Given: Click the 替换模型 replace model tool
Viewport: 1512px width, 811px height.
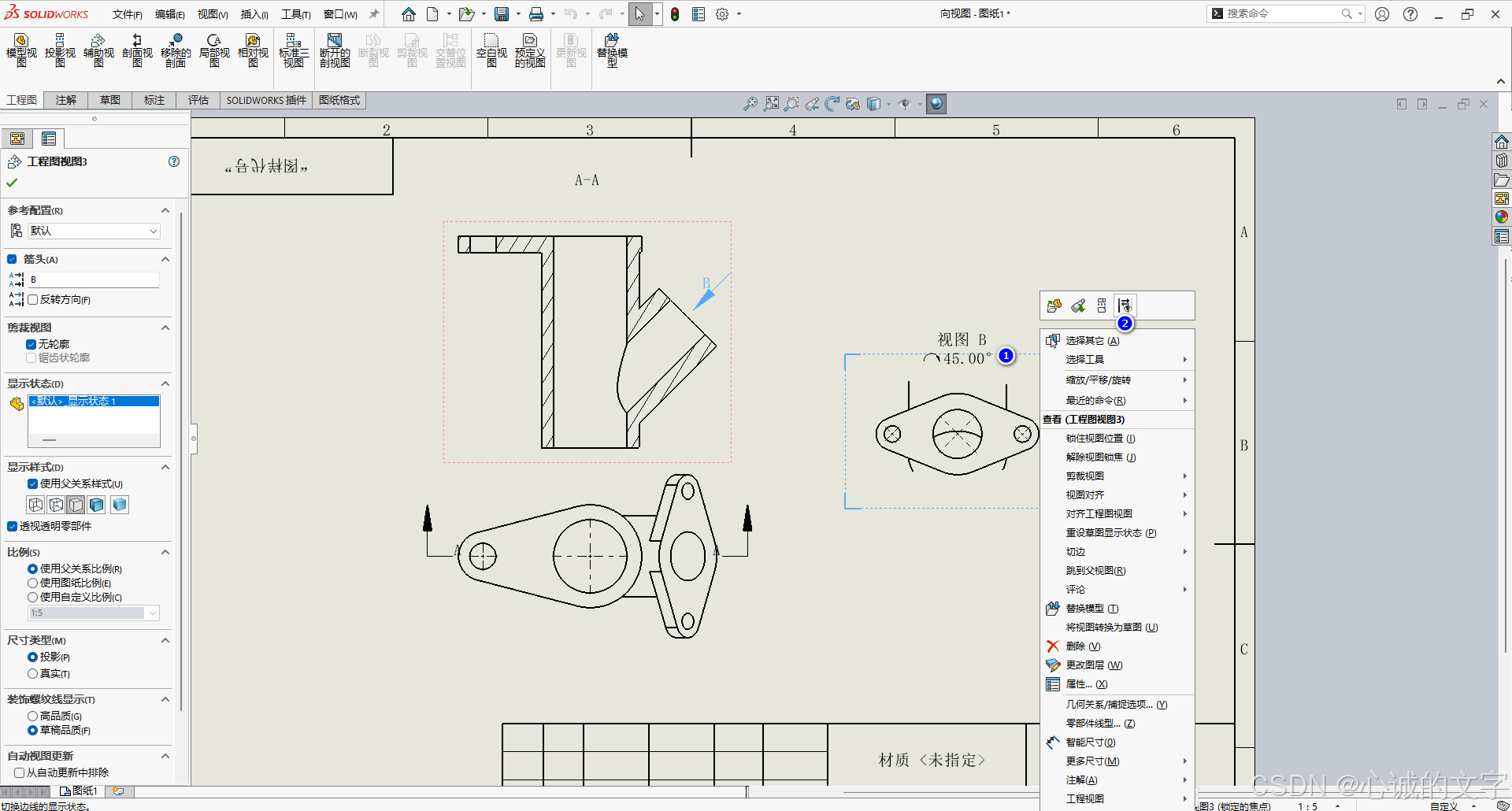Looking at the screenshot, I should click(x=612, y=50).
